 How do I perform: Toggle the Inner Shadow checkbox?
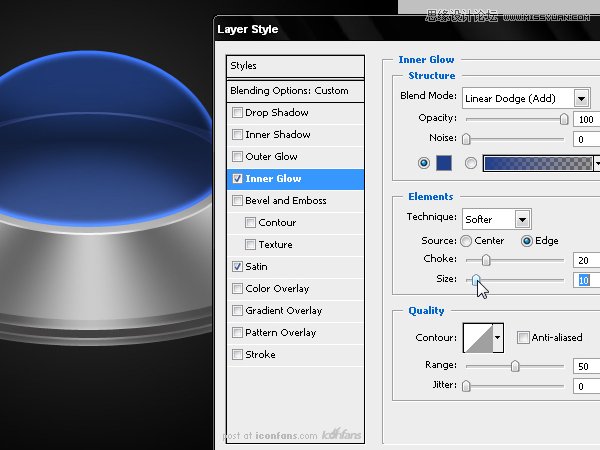click(237, 135)
